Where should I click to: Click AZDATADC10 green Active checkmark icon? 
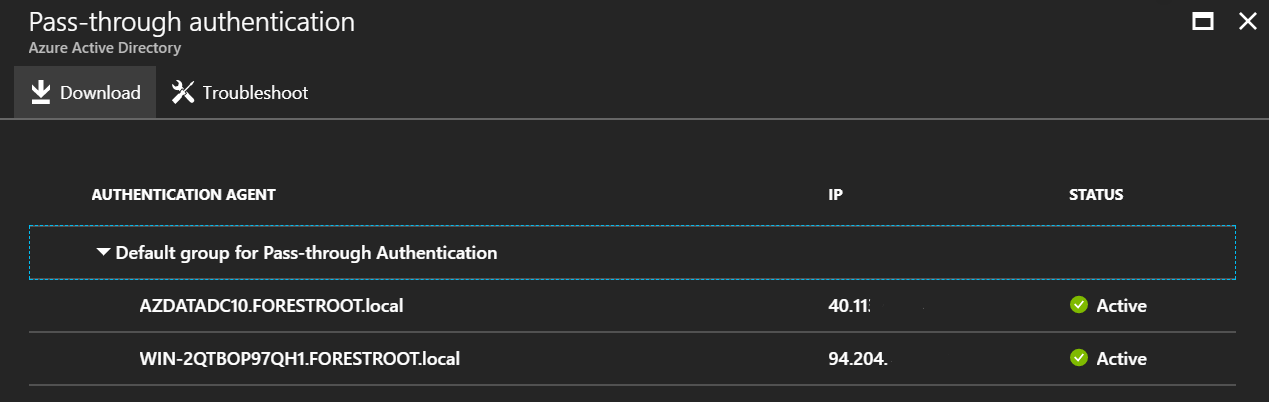point(1078,305)
